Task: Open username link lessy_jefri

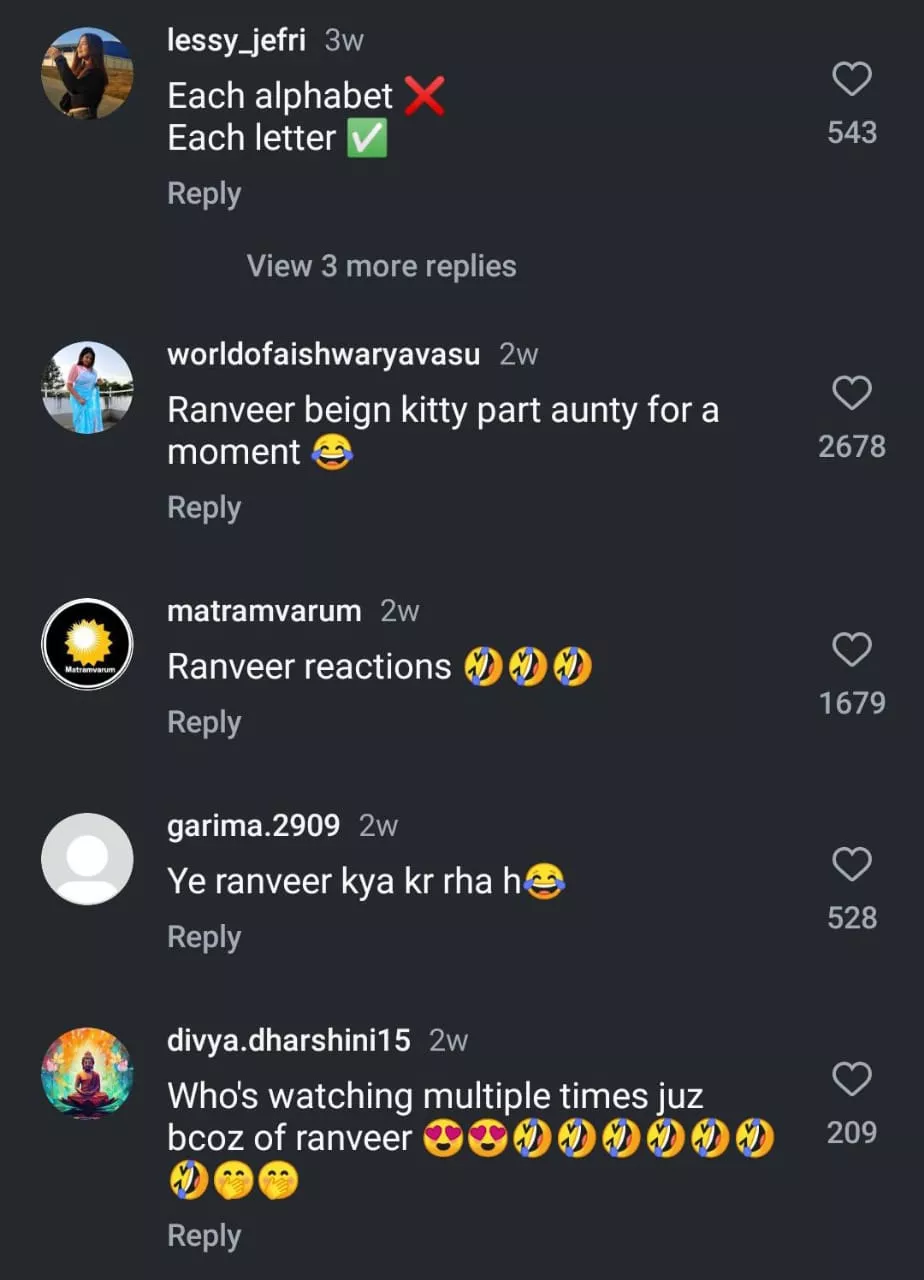Action: tap(236, 41)
